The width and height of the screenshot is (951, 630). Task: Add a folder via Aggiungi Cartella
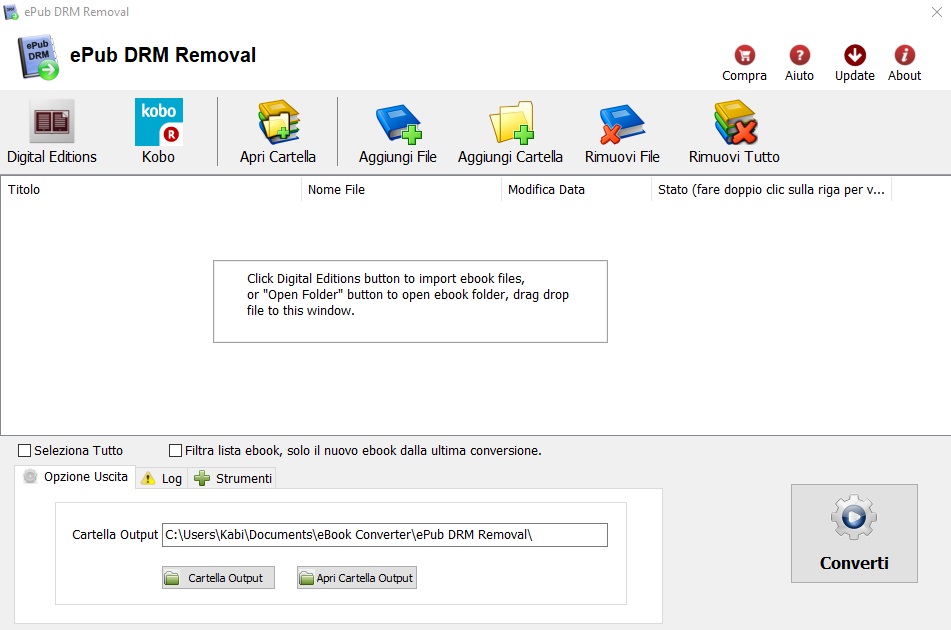[510, 132]
